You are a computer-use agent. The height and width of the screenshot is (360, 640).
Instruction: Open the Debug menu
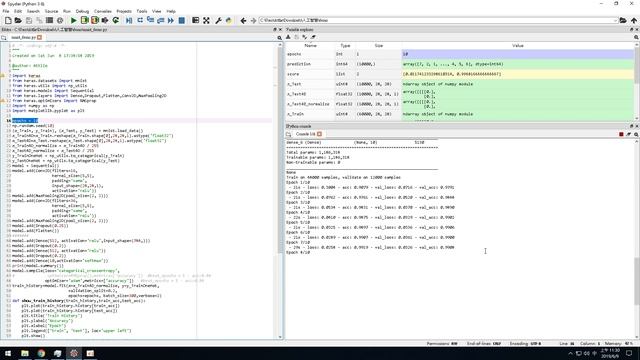(82, 11)
